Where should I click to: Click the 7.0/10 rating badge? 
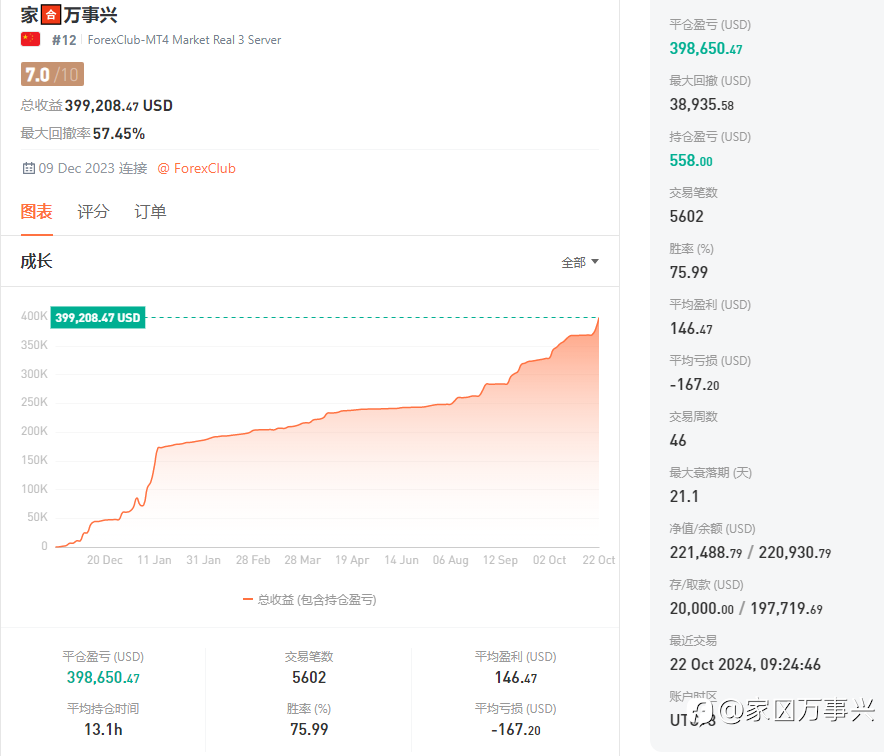click(x=52, y=74)
